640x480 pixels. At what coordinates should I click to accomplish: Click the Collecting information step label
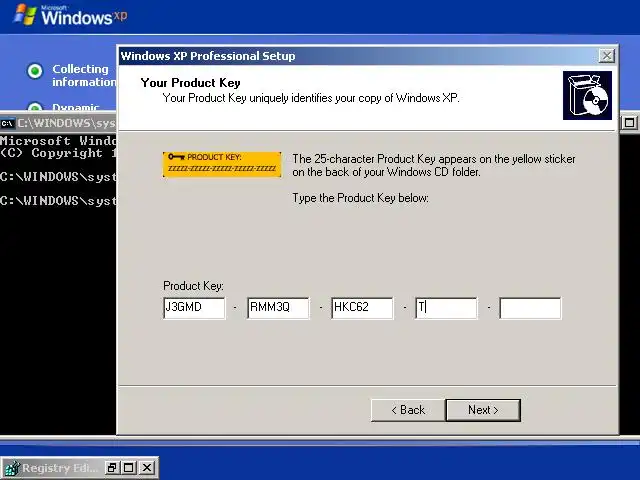tap(84, 76)
